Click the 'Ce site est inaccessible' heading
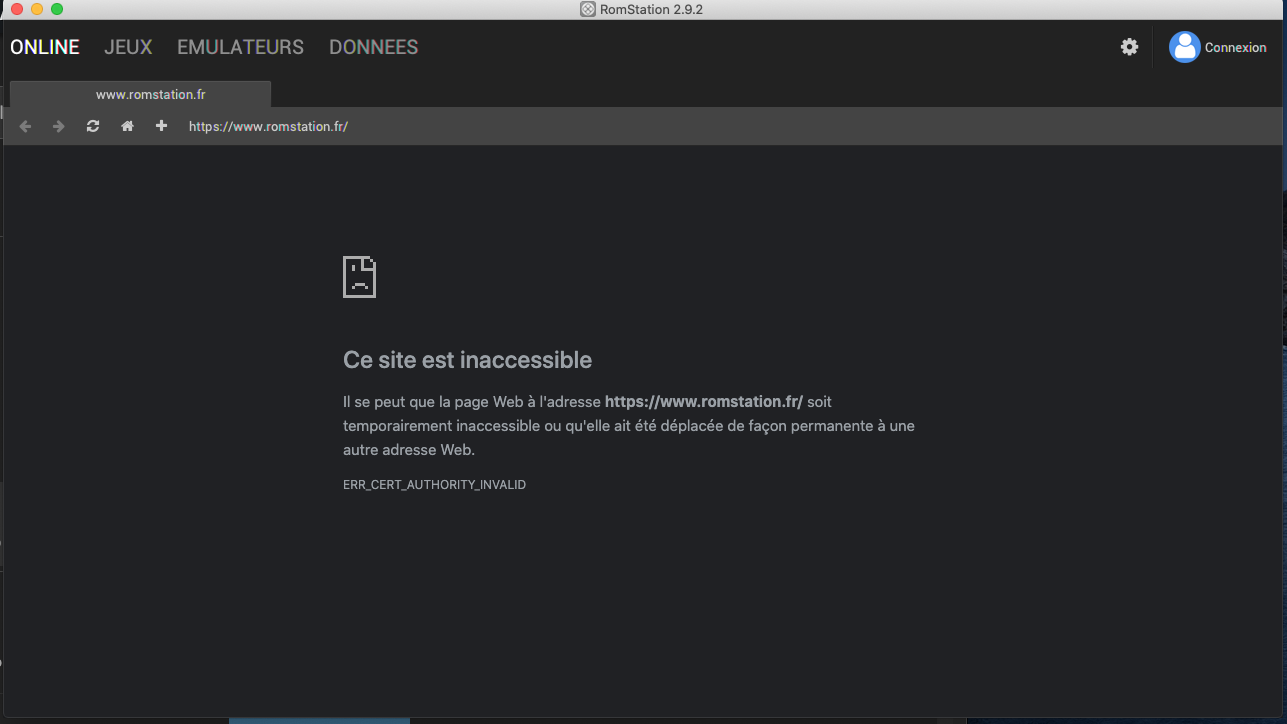This screenshot has height=724, width=1287. pos(467,360)
